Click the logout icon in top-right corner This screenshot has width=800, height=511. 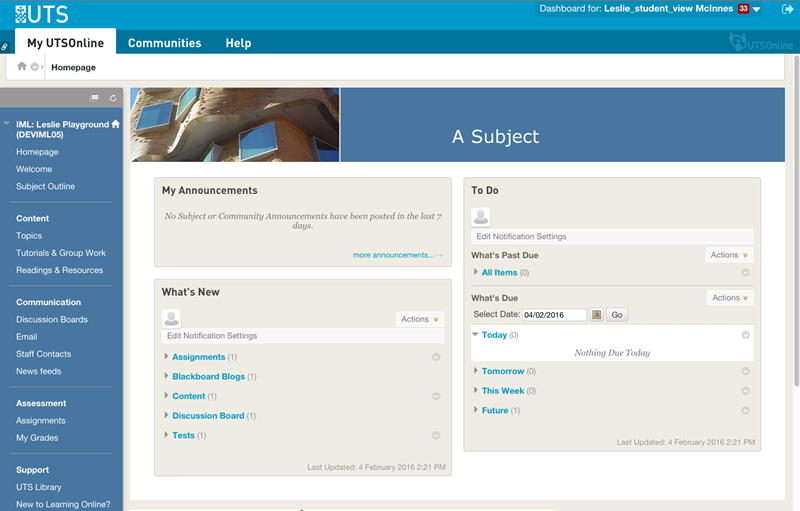coord(787,9)
